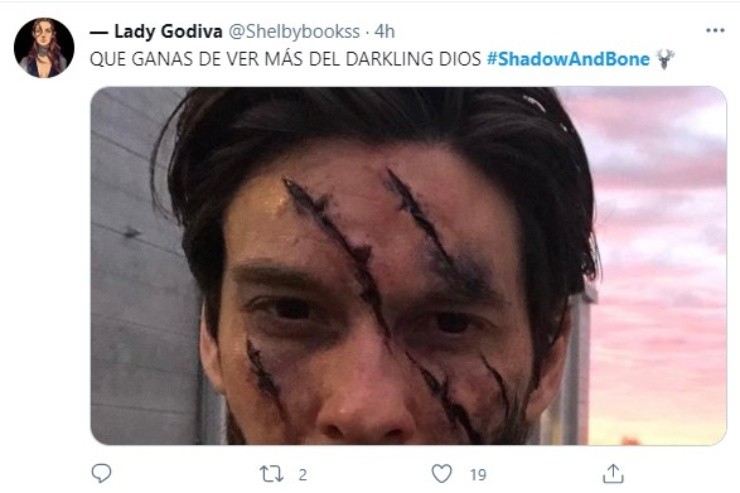The height and width of the screenshot is (493, 740).
Task: Click the stag emoji after the hashtag
Action: click(666, 59)
